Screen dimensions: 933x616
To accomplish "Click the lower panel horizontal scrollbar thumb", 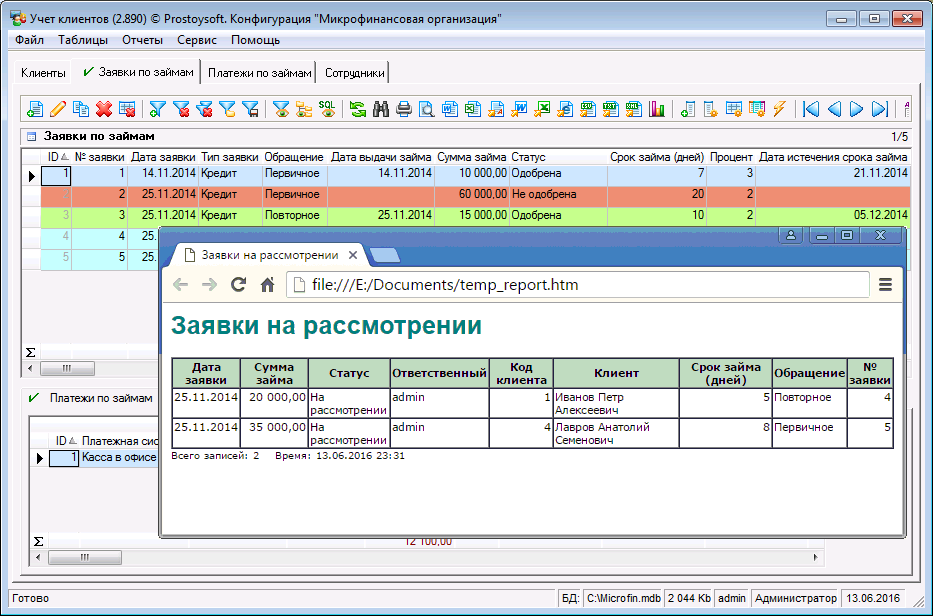I will click(84, 557).
